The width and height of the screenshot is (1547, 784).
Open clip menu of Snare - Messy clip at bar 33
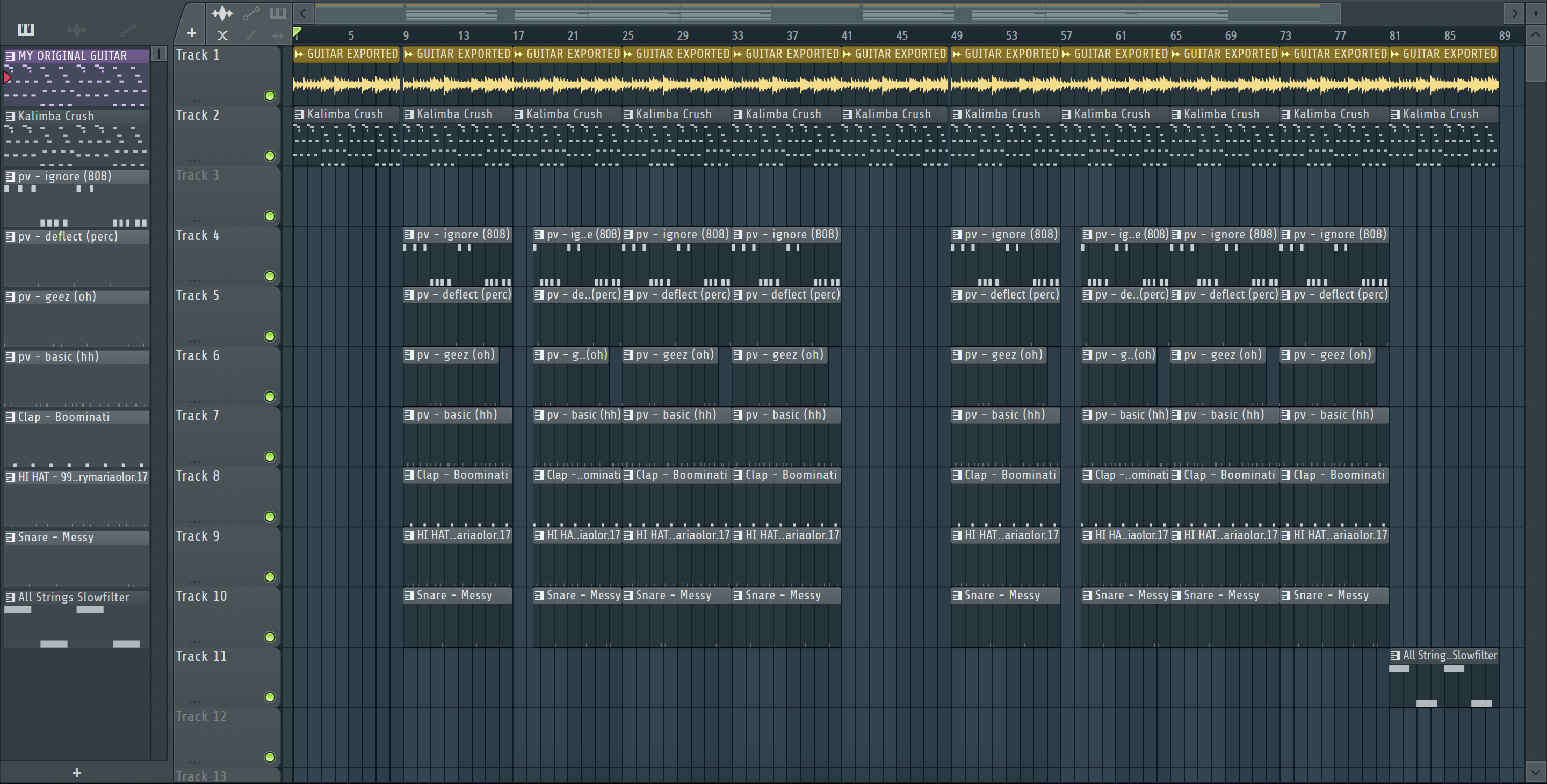[738, 596]
